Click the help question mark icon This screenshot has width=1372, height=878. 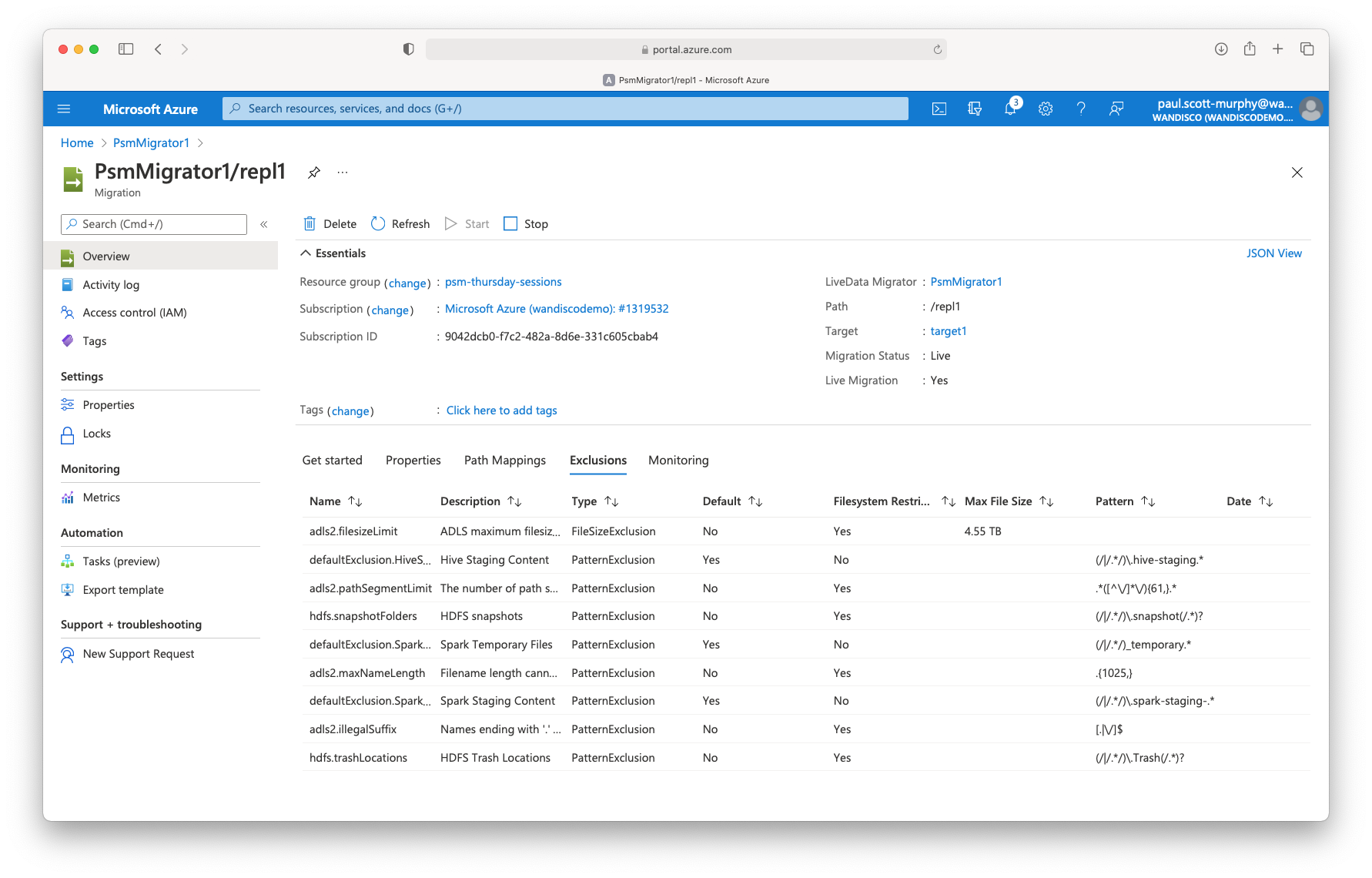point(1080,109)
